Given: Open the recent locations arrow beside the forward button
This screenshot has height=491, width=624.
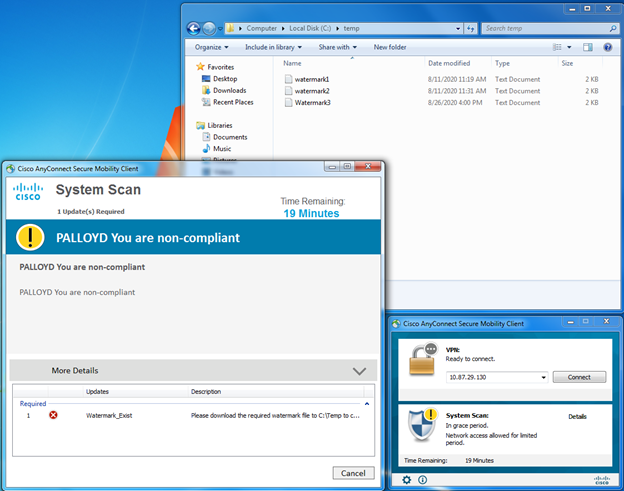Looking at the screenshot, I should pos(220,29).
